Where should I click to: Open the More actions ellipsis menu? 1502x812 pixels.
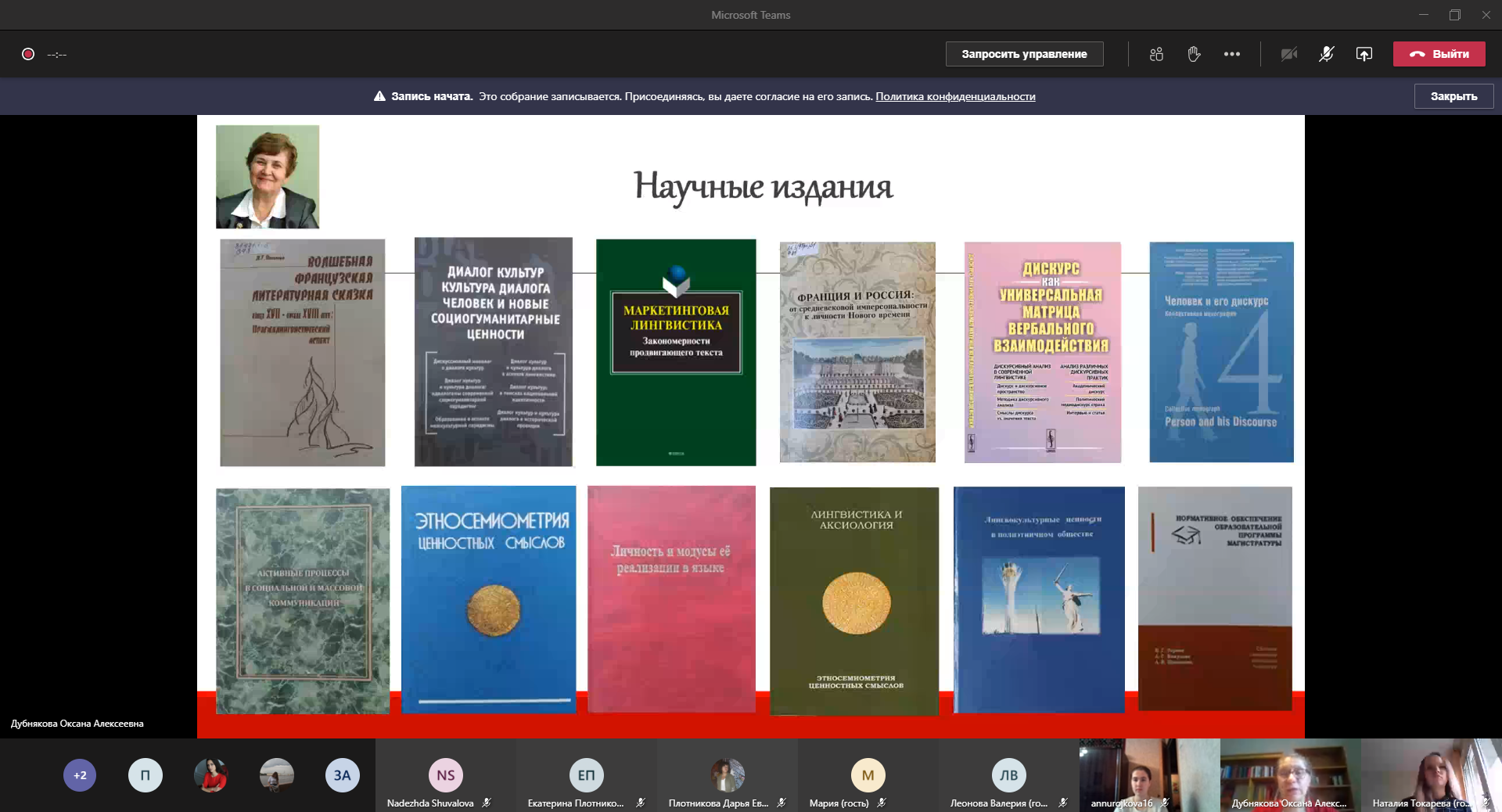1232,54
